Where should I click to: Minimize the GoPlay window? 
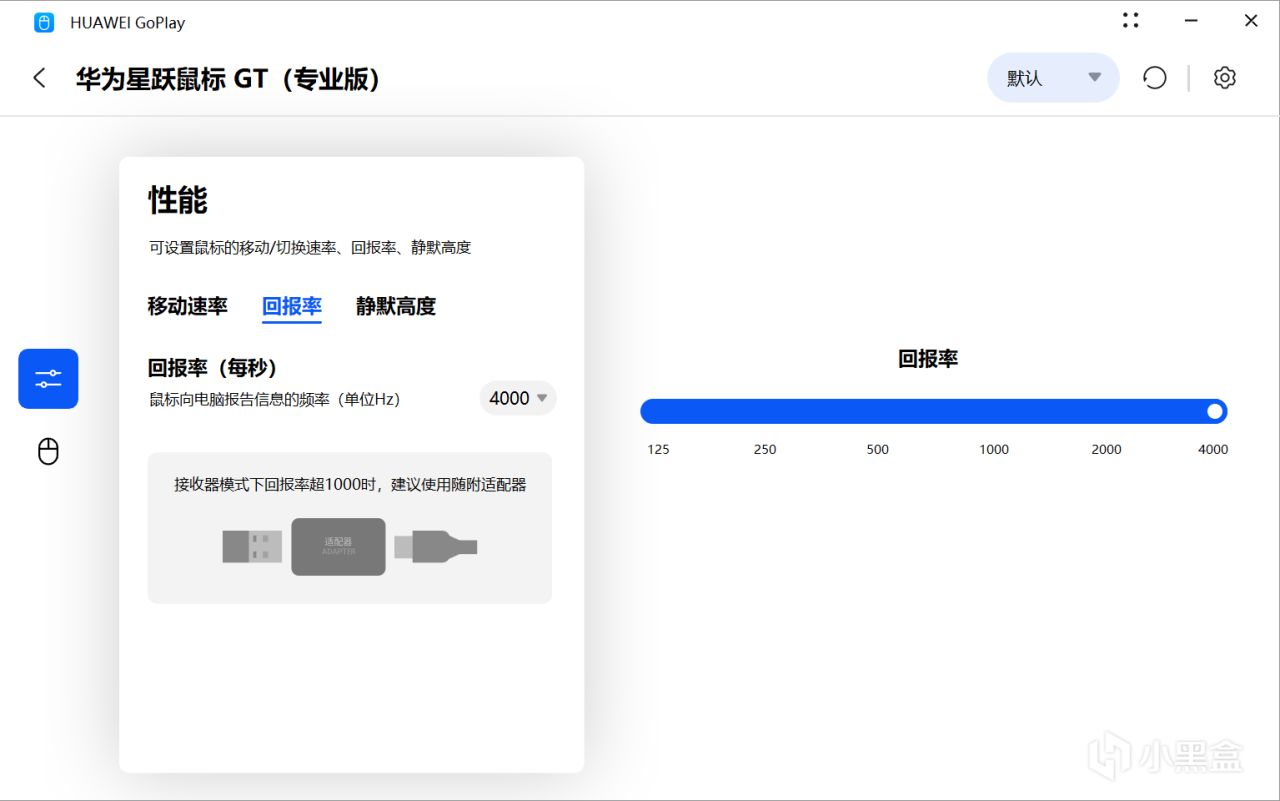(x=1191, y=20)
